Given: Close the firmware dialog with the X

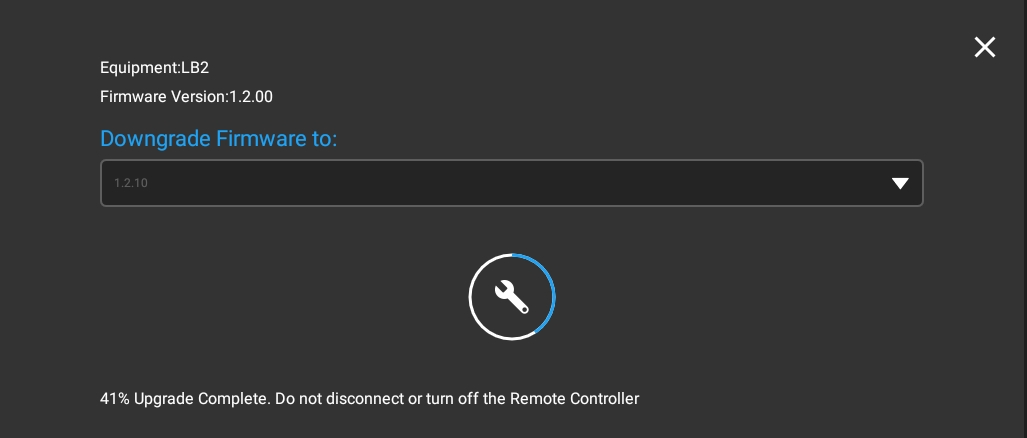Looking at the screenshot, I should (985, 47).
